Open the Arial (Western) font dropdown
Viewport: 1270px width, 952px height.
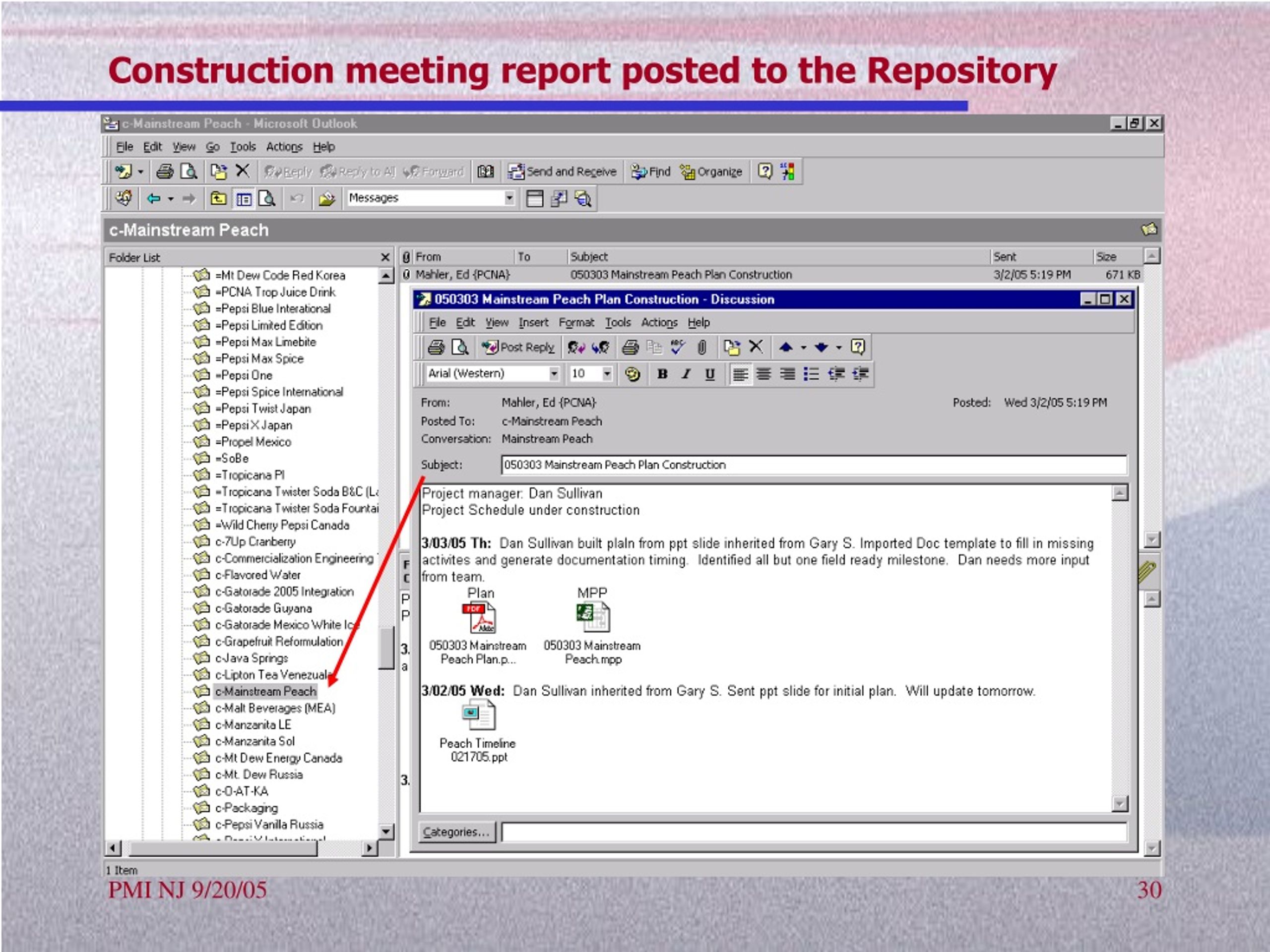coord(554,373)
